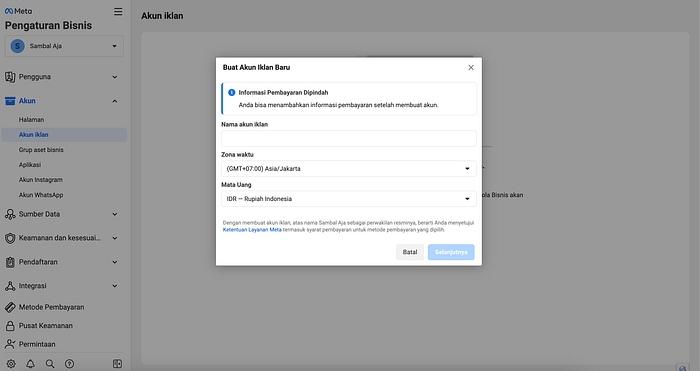Click the Integrasi icon

click(x=10, y=286)
